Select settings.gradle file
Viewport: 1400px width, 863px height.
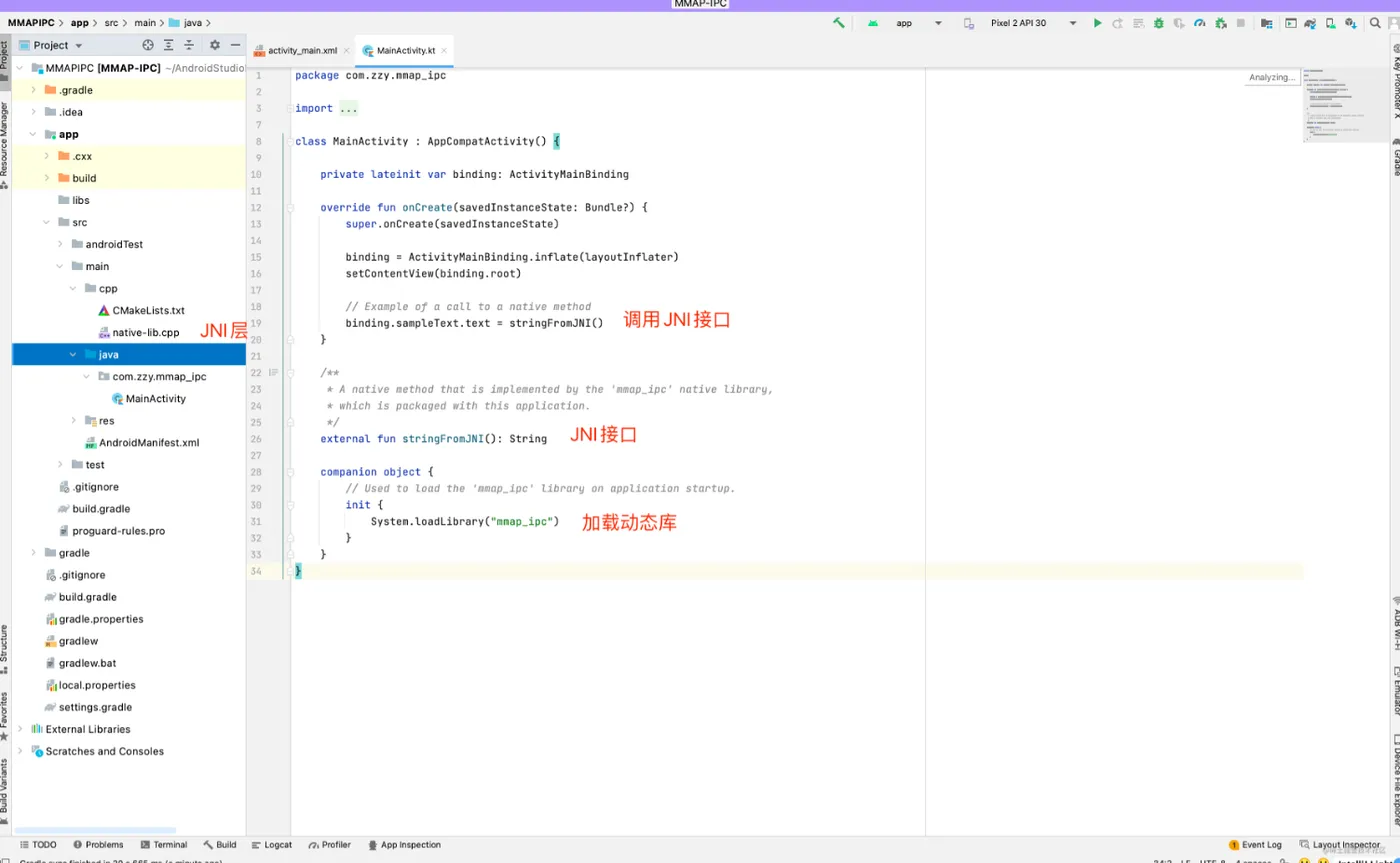coord(88,707)
